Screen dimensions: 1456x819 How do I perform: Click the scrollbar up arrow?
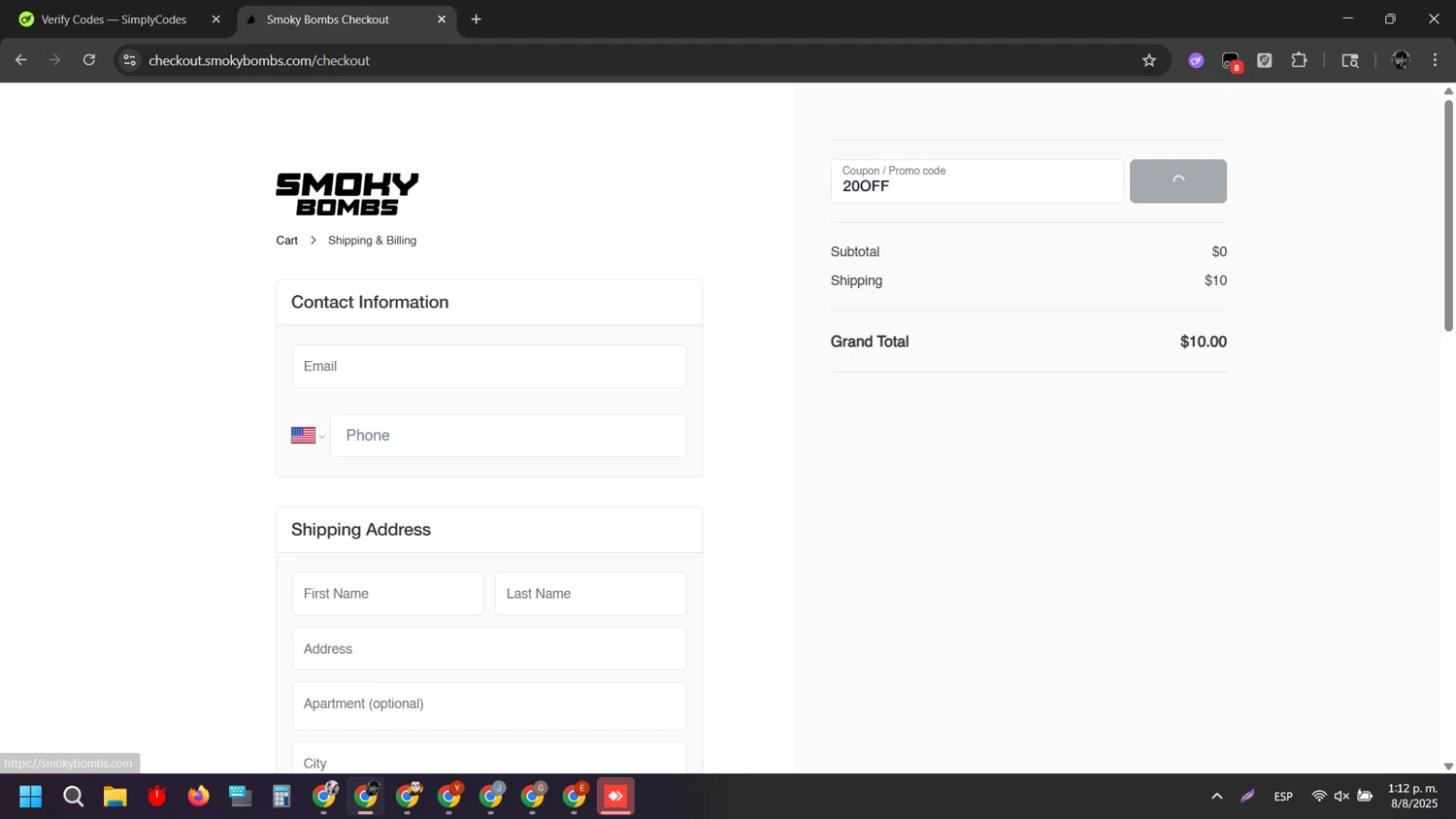click(x=1448, y=90)
